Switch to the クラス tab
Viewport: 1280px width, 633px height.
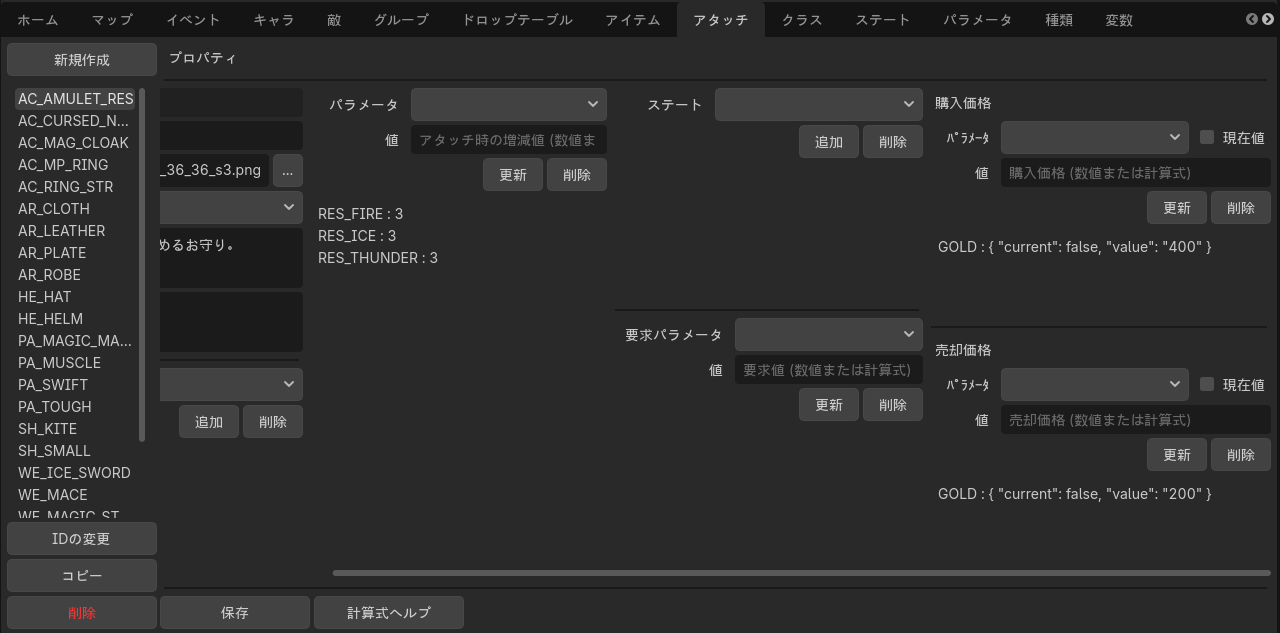click(802, 20)
